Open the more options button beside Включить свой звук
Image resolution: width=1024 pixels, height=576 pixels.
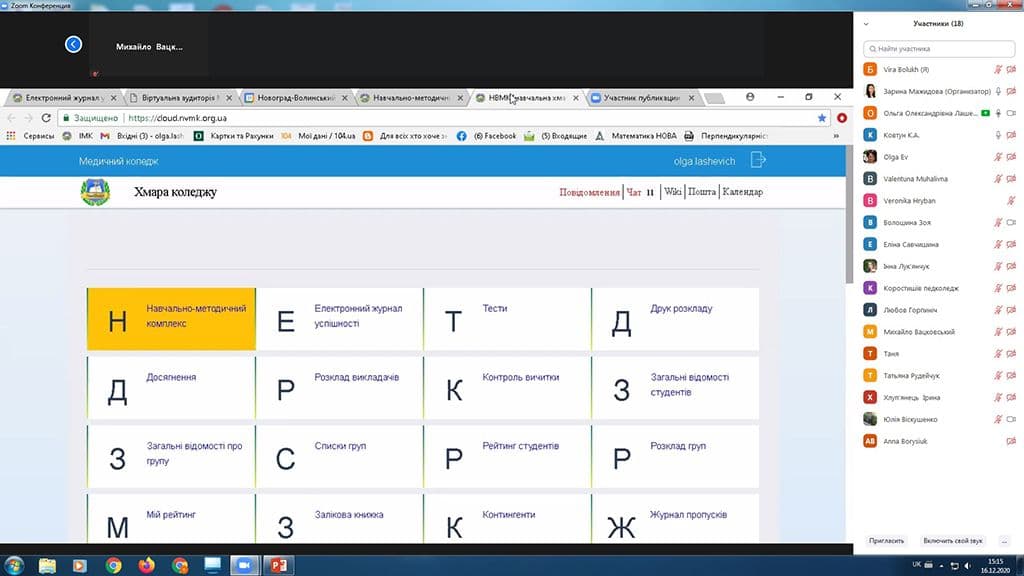(1004, 541)
